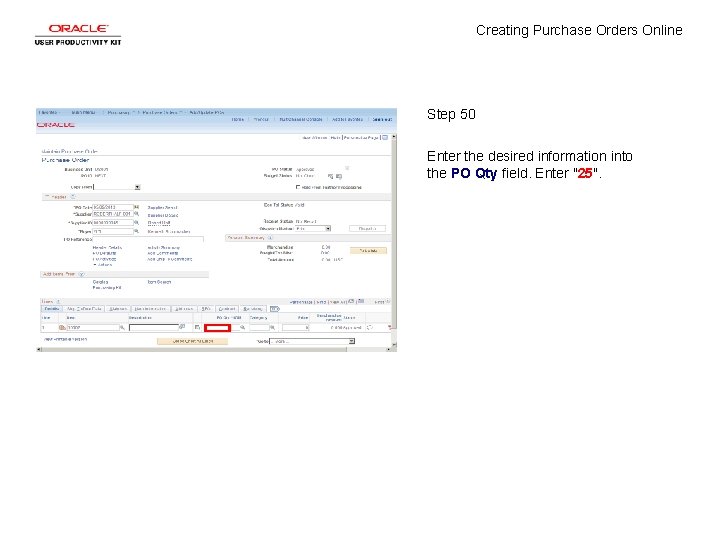Click the Purchasing Kit link

[x=107, y=288]
